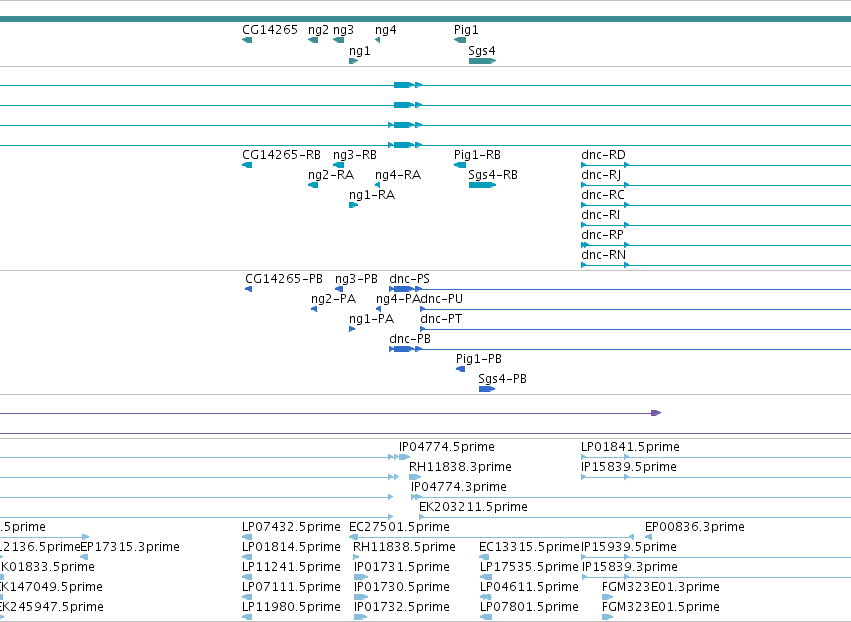Select EST IP15939.5prime
Screen dimensions: 851x622
click(628, 548)
